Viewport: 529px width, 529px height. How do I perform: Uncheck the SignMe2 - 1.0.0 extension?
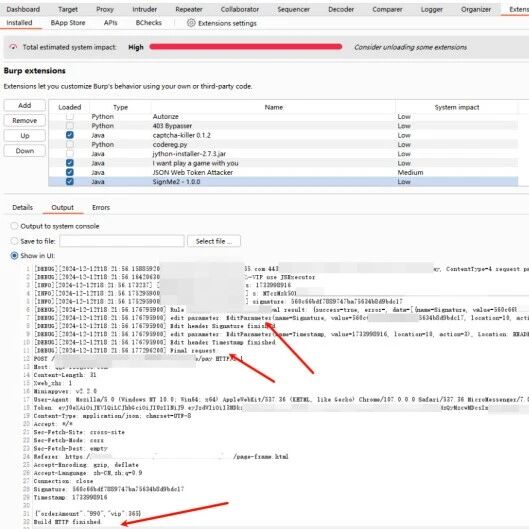point(69,182)
